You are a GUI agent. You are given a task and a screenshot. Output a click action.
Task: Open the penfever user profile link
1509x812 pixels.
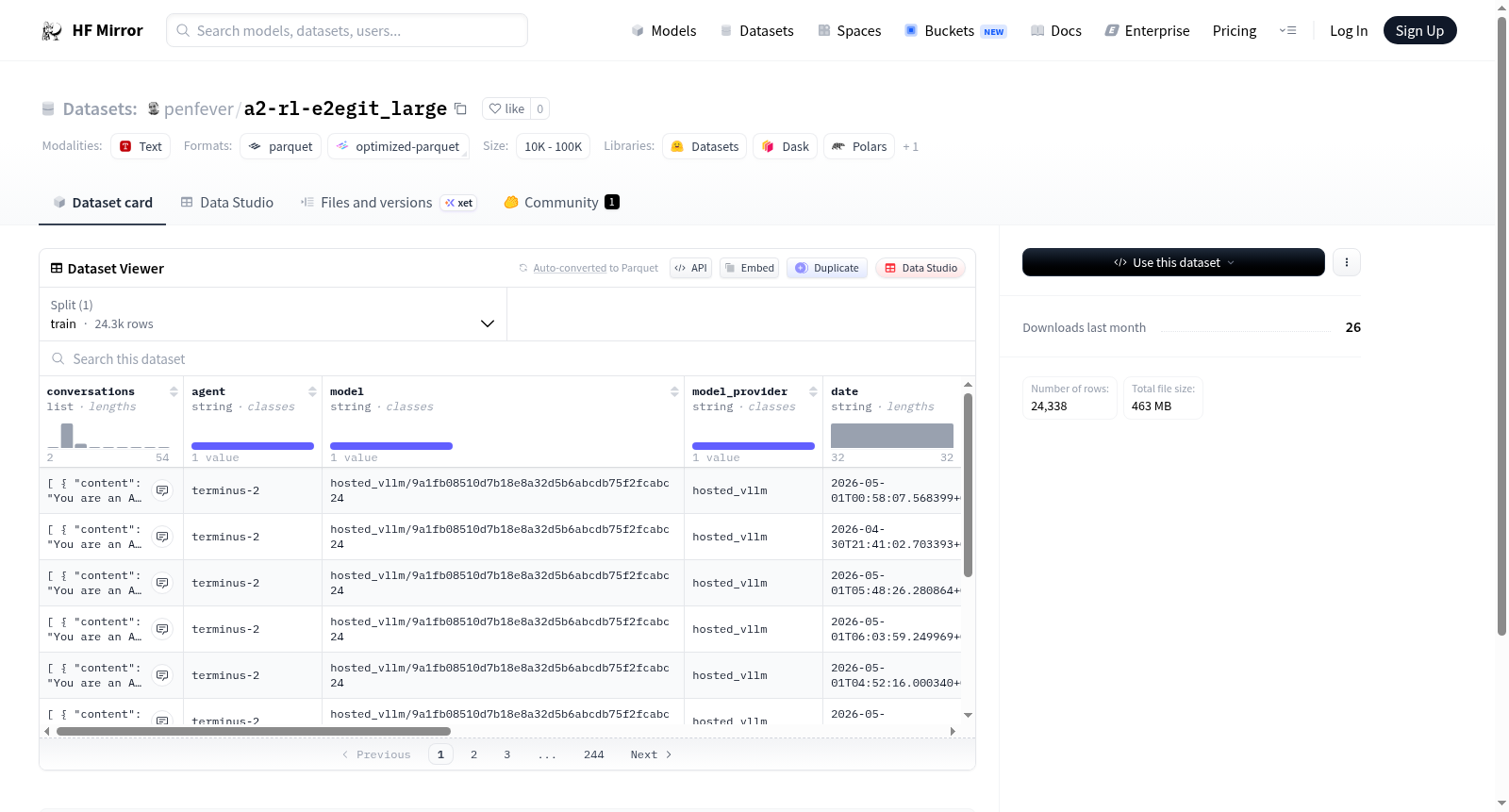click(198, 108)
